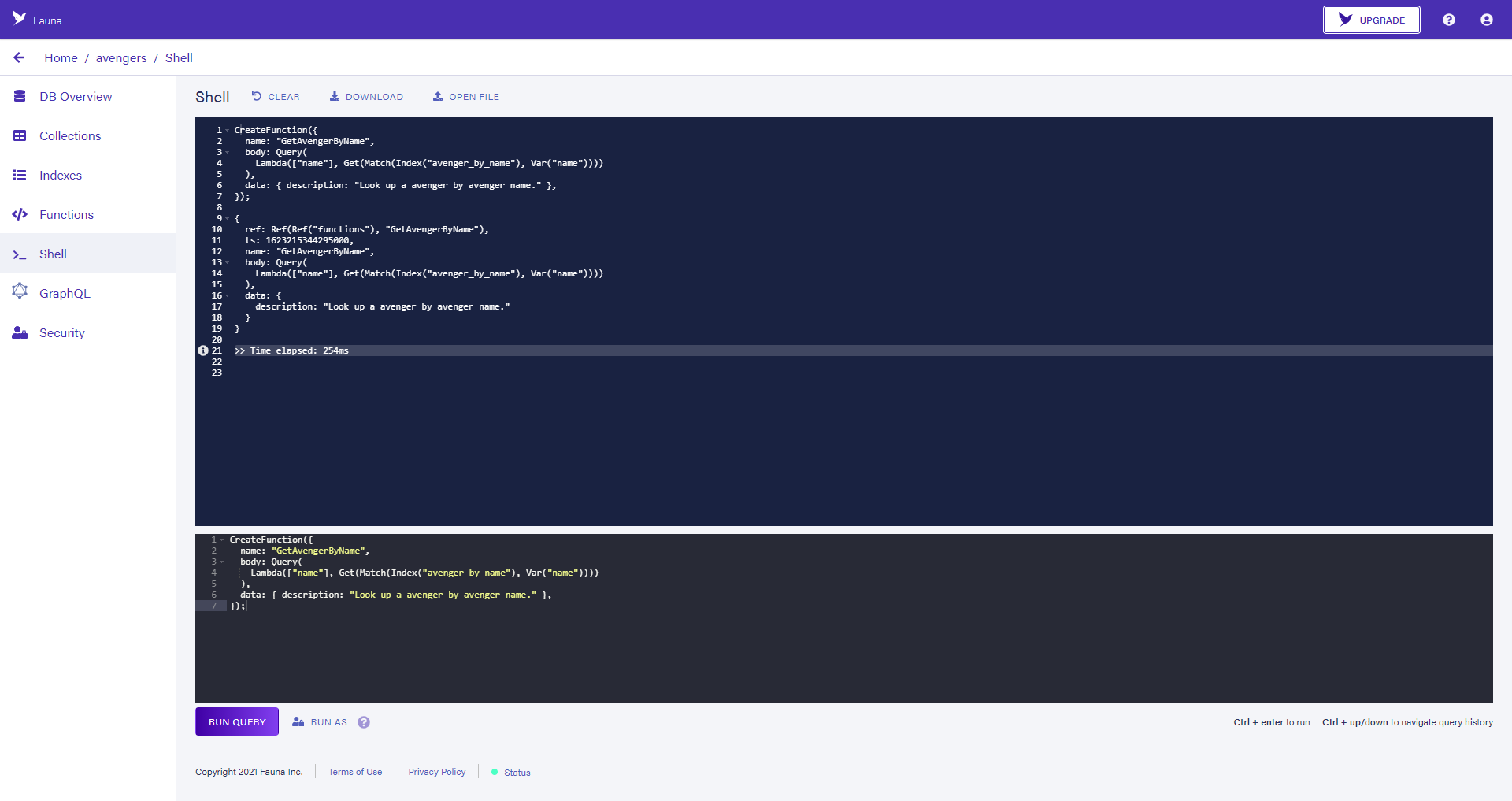Click the Security sidebar icon
Image resolution: width=1512 pixels, height=801 pixels.
[x=20, y=332]
